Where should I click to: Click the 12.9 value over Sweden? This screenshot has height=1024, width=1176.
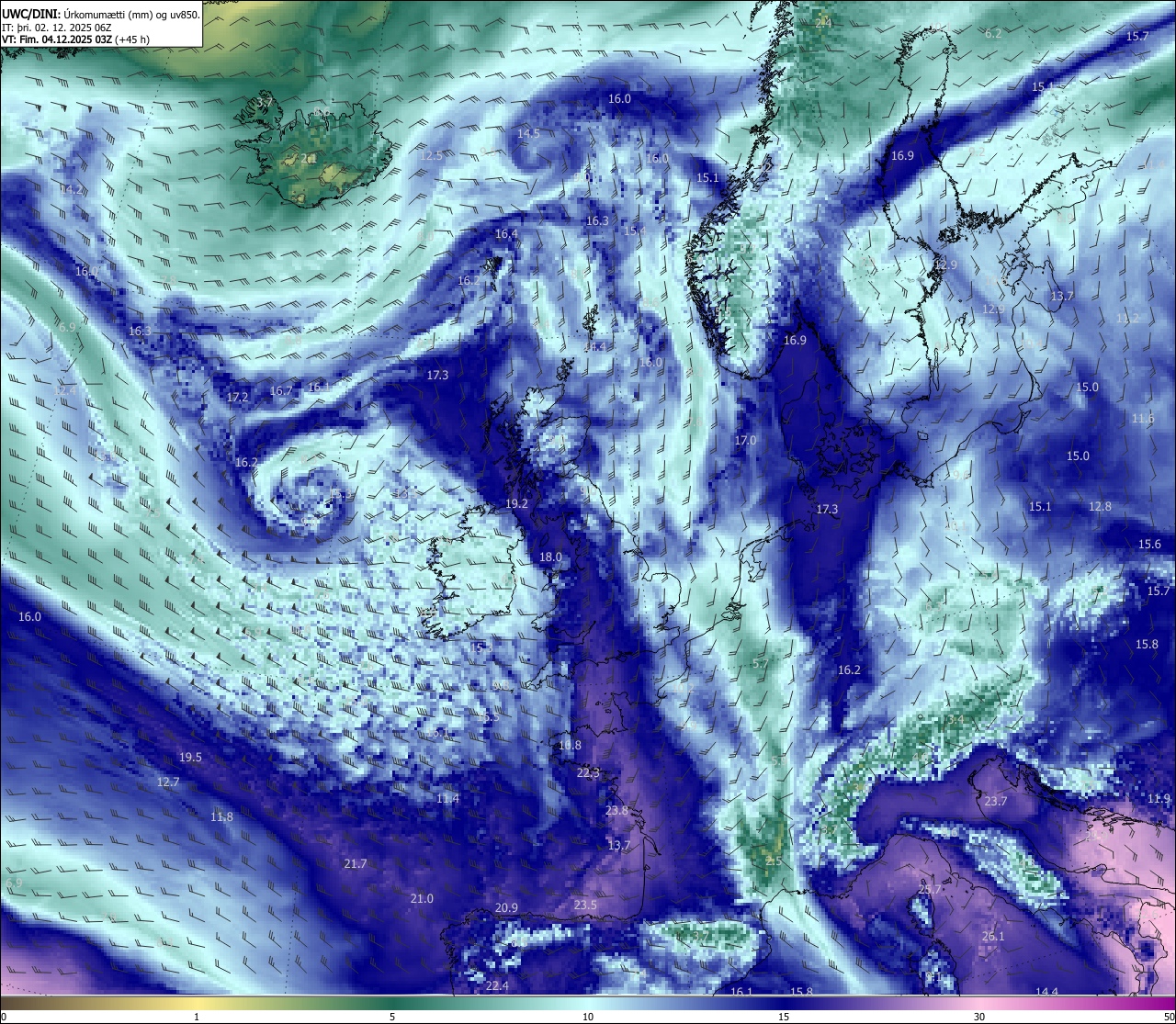[x=945, y=265]
